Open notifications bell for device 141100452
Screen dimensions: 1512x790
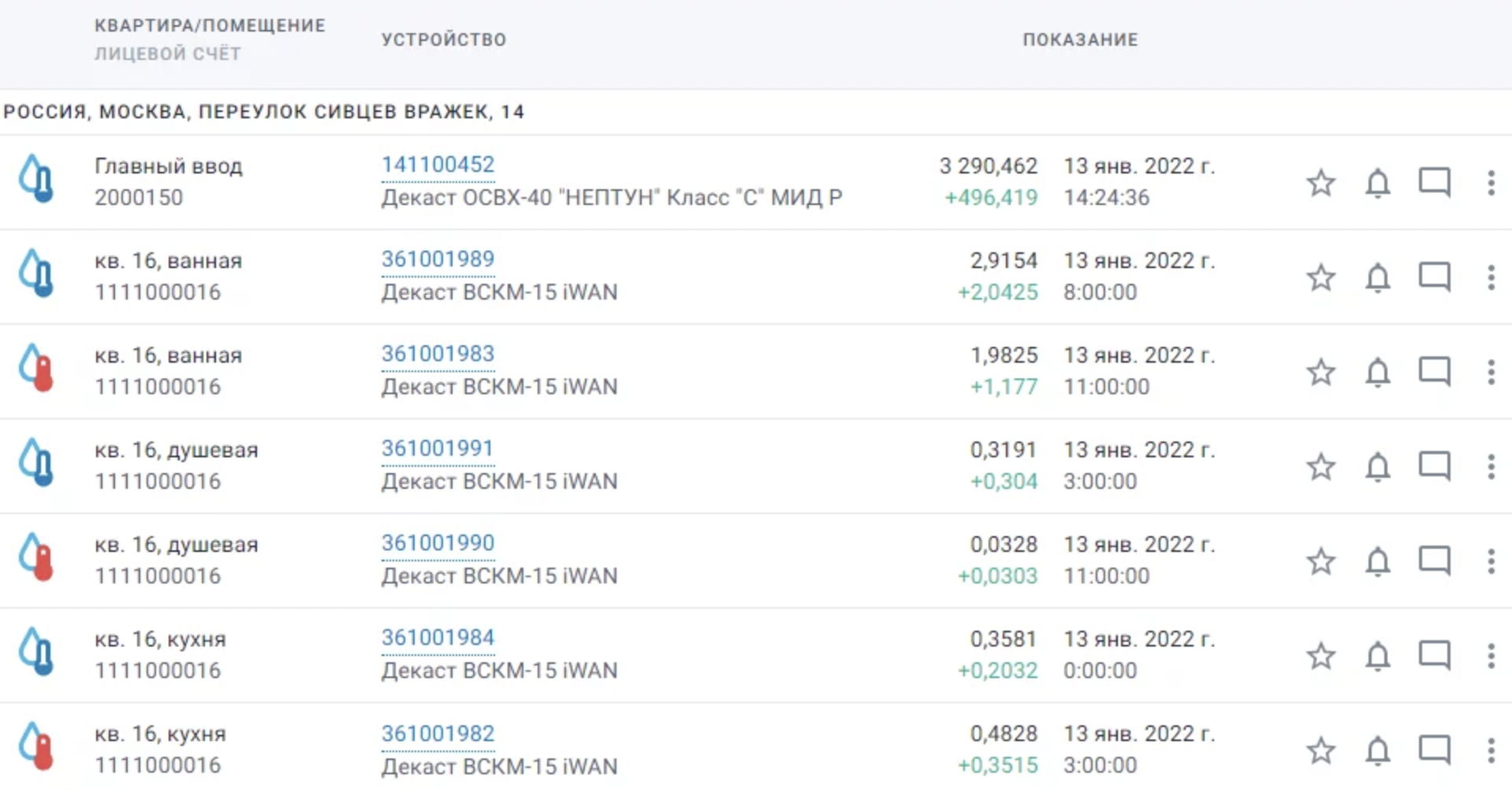(1377, 183)
